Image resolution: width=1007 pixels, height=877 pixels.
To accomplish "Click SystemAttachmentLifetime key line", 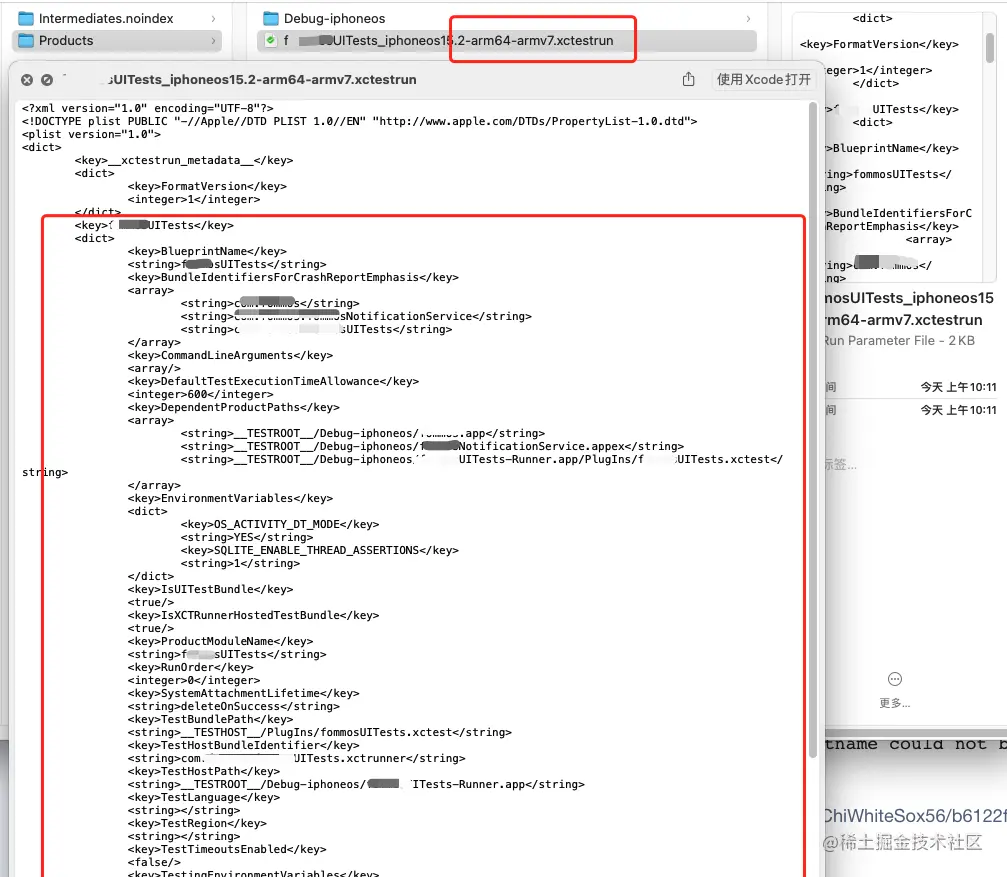I will pos(243,693).
